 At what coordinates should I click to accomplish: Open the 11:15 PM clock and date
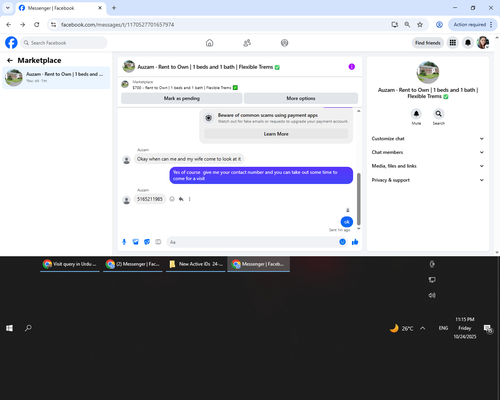[465, 328]
